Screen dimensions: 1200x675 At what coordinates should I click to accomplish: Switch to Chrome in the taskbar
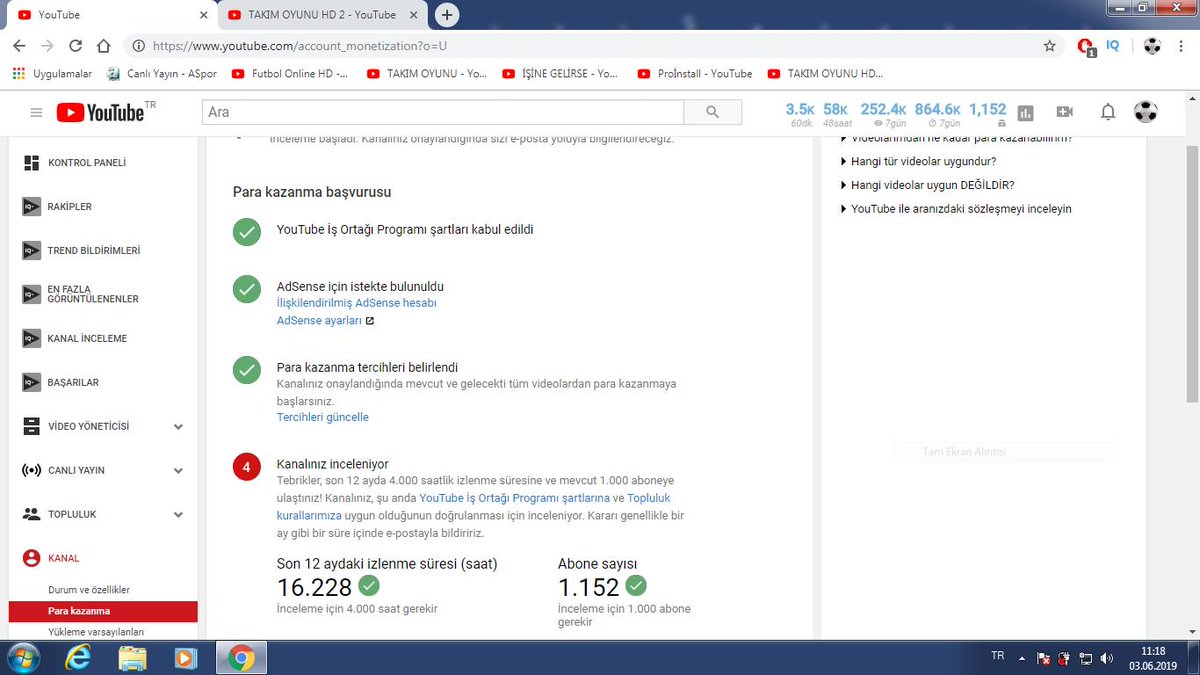[240, 658]
